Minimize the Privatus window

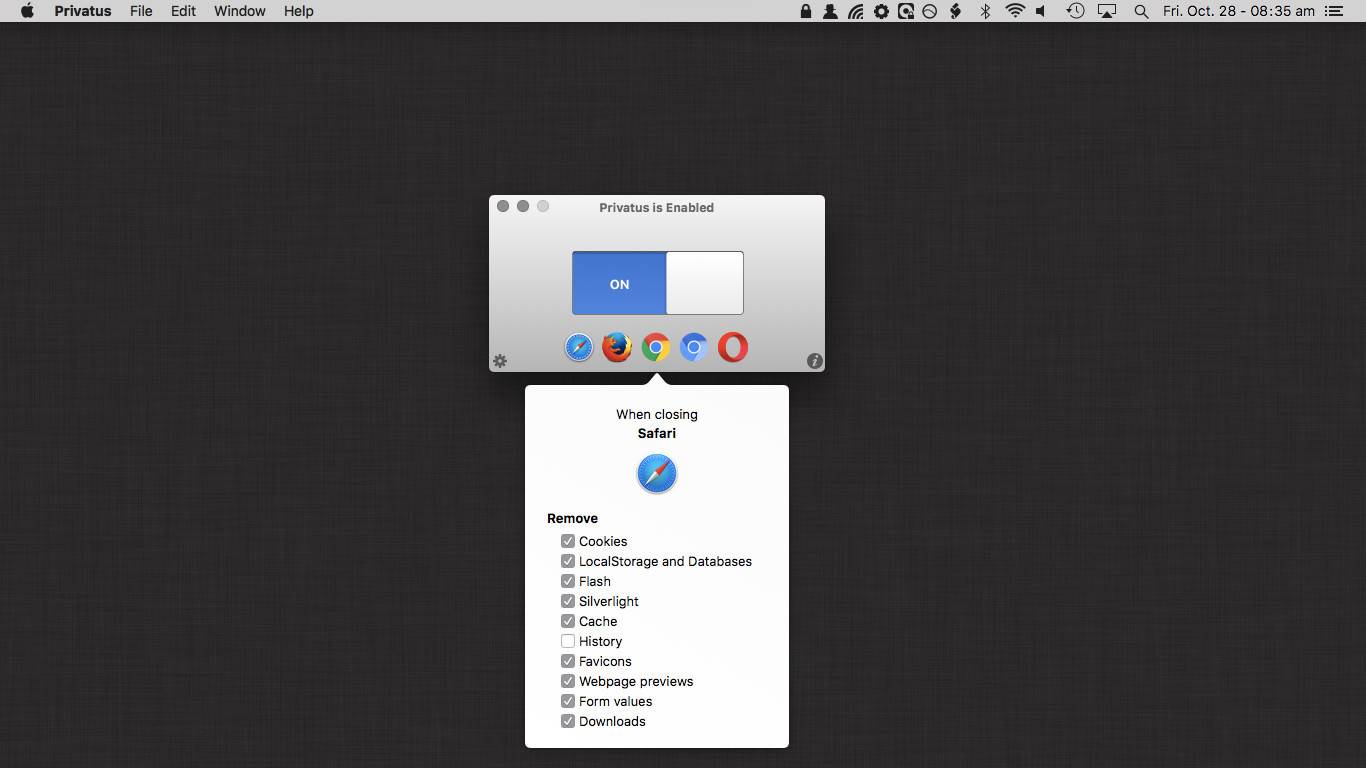[x=523, y=206]
